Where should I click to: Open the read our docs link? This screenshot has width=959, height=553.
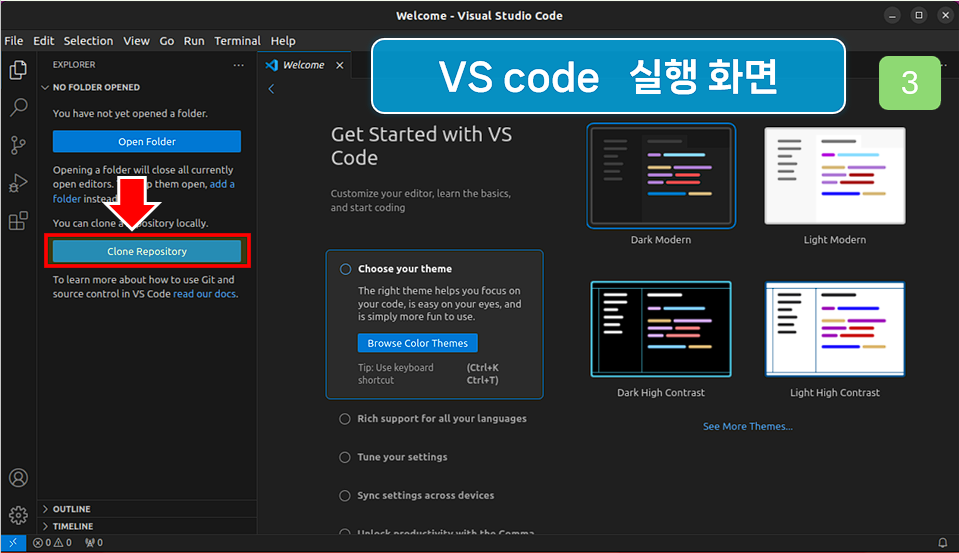point(204,294)
